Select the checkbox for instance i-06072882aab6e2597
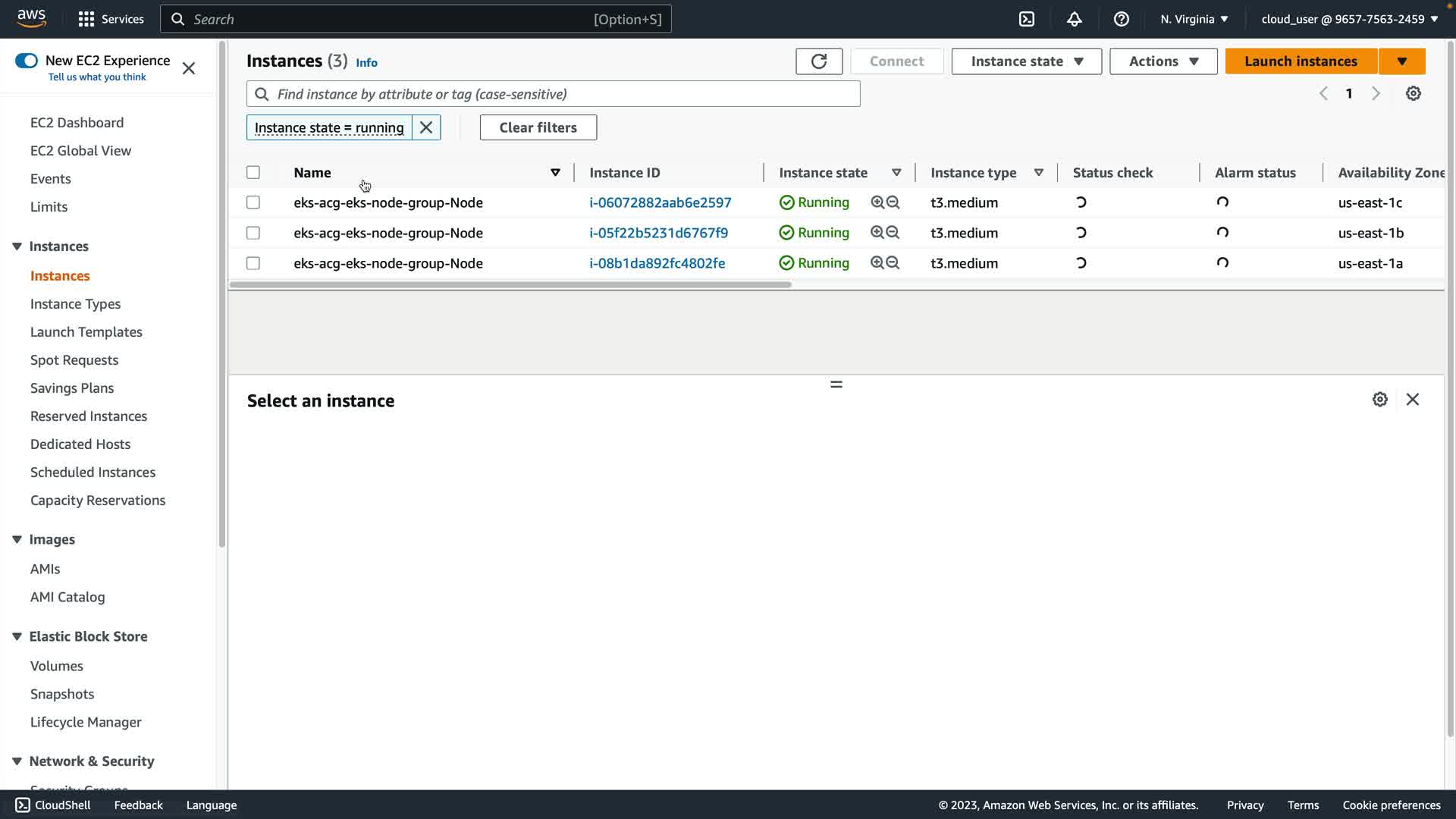 point(253,202)
